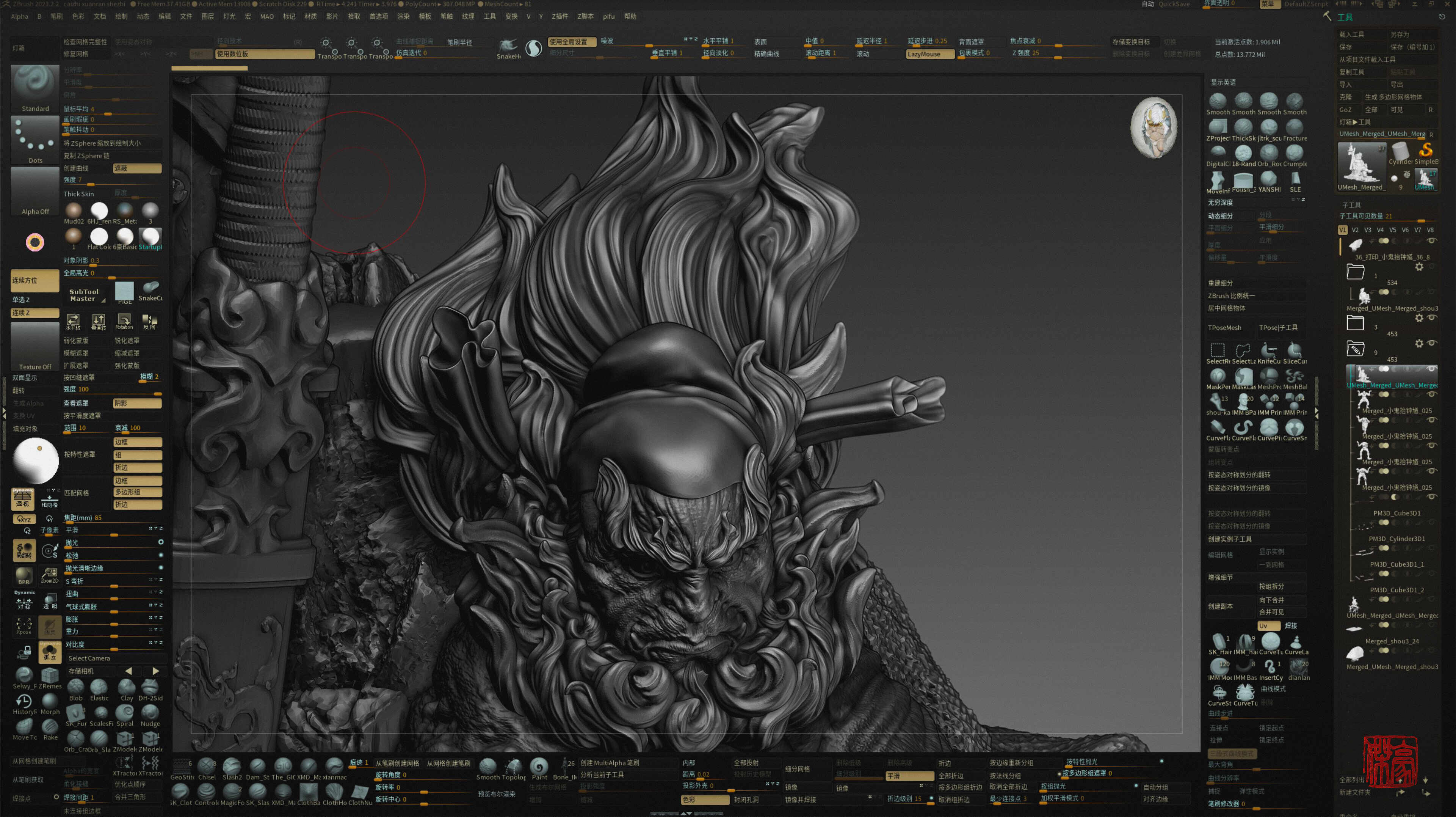Pick the KnifeCurve brush icon
Viewport: 1456px width, 817px height.
[1268, 352]
